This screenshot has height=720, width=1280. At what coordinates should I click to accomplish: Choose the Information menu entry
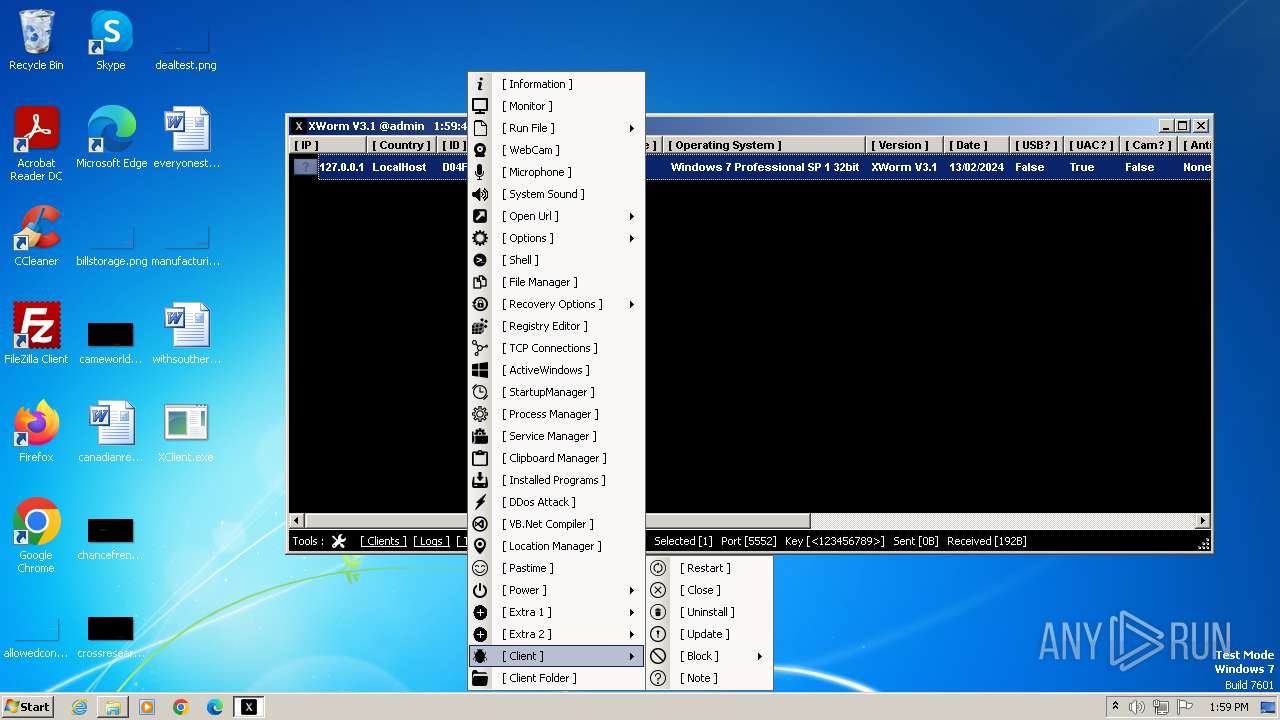click(556, 84)
